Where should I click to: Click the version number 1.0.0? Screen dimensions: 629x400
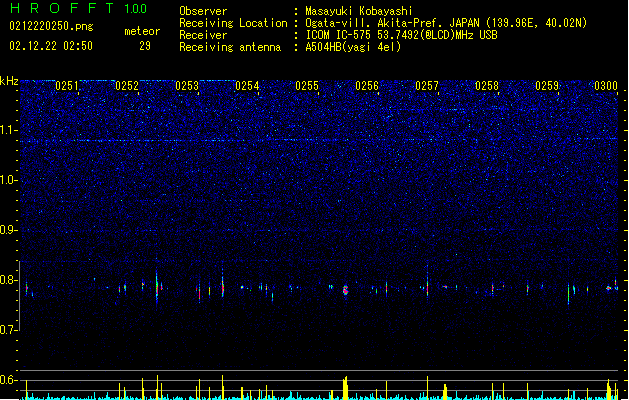136,9
